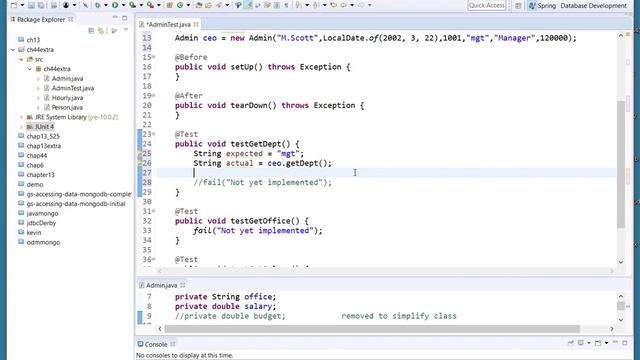Click the Save toolbar icon
640x360 pixels.
[31, 5]
